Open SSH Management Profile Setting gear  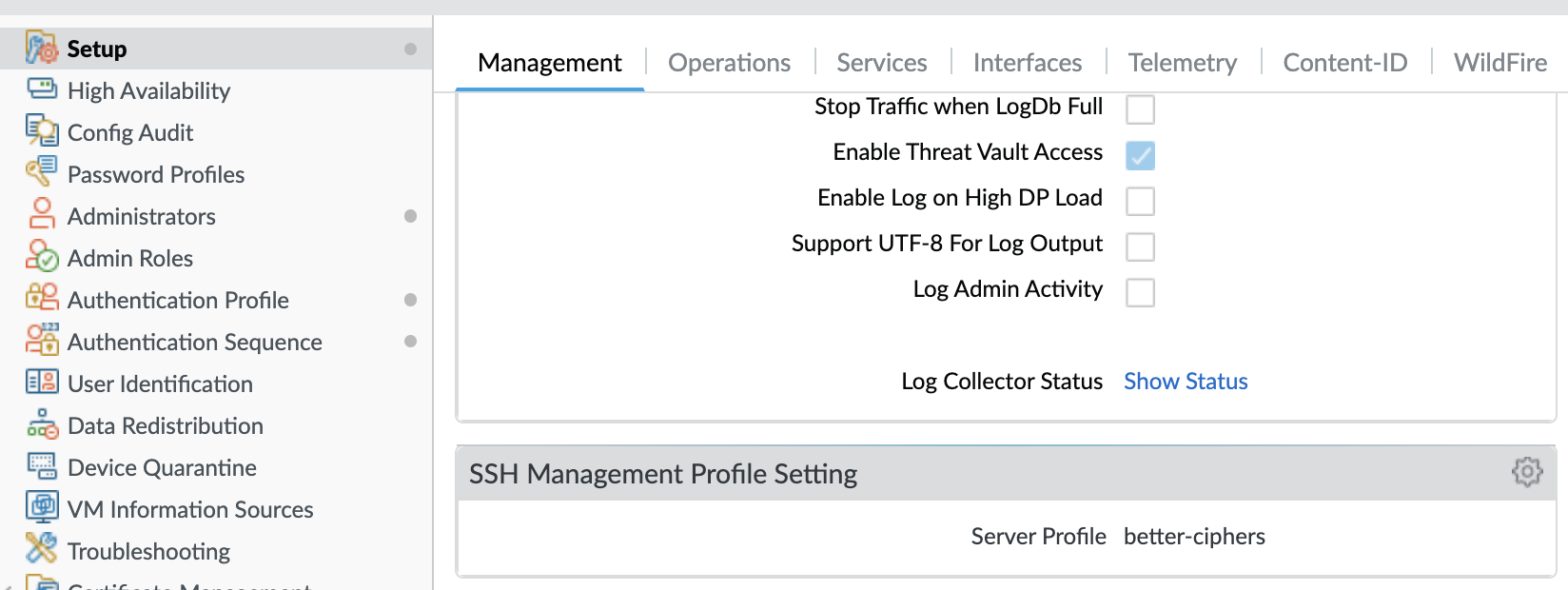coord(1527,472)
